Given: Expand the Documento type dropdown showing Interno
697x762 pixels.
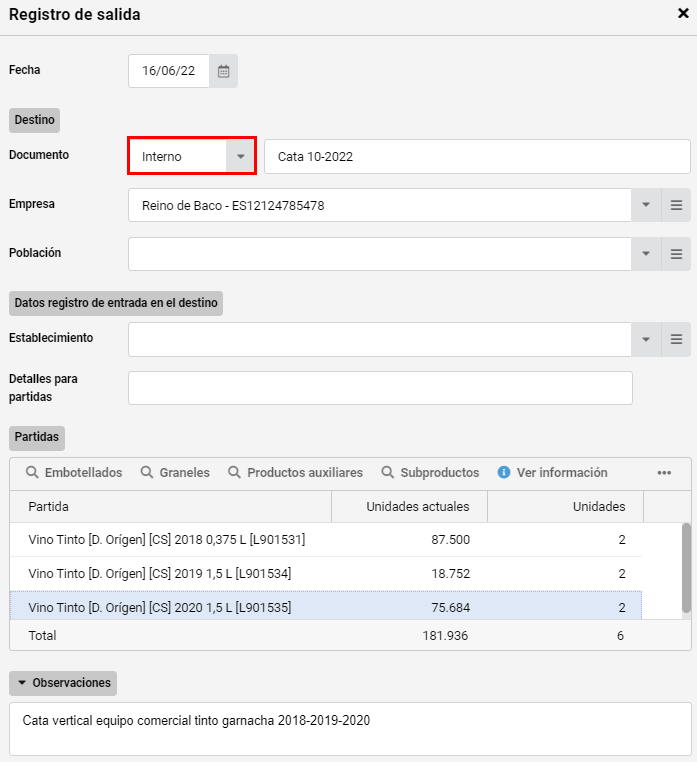Looking at the screenshot, I should pyautogui.click(x=241, y=156).
